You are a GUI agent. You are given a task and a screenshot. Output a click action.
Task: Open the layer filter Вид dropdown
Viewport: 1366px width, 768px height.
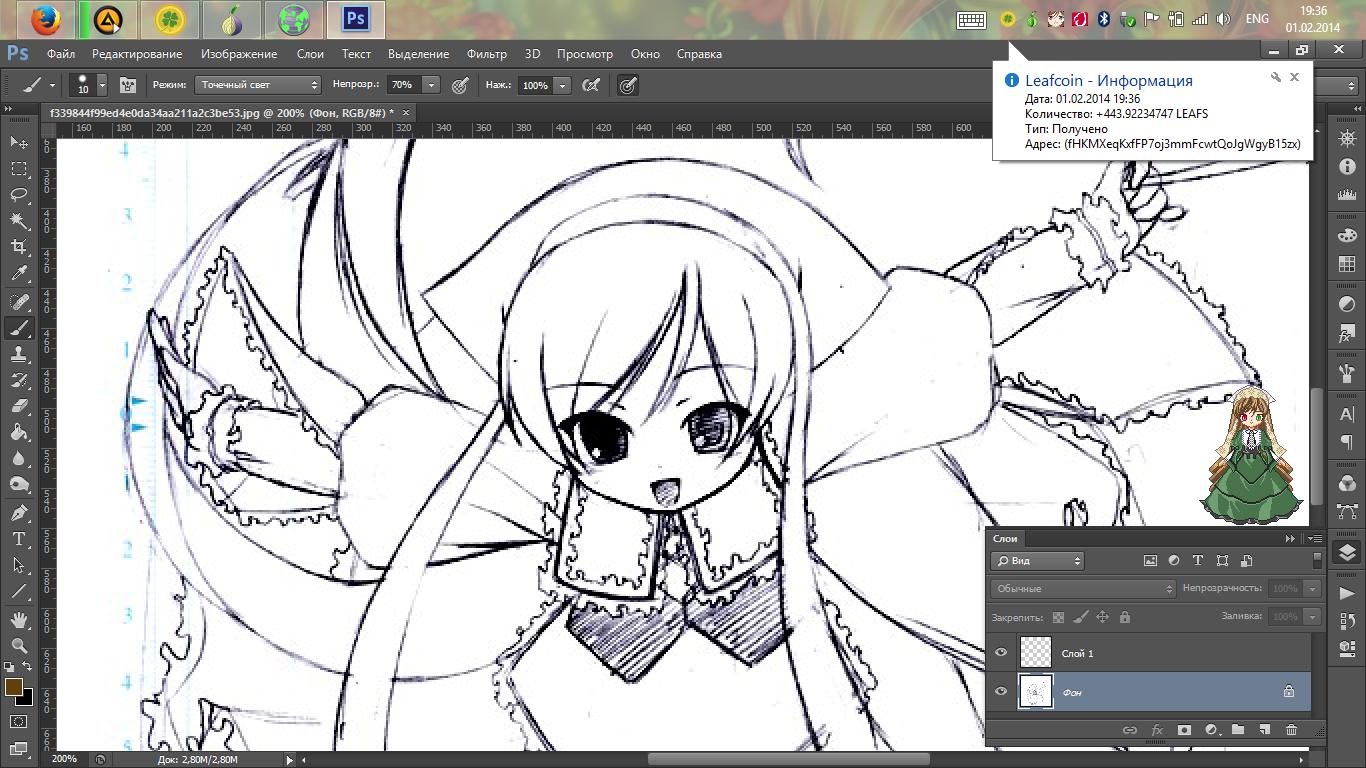(x=1037, y=561)
